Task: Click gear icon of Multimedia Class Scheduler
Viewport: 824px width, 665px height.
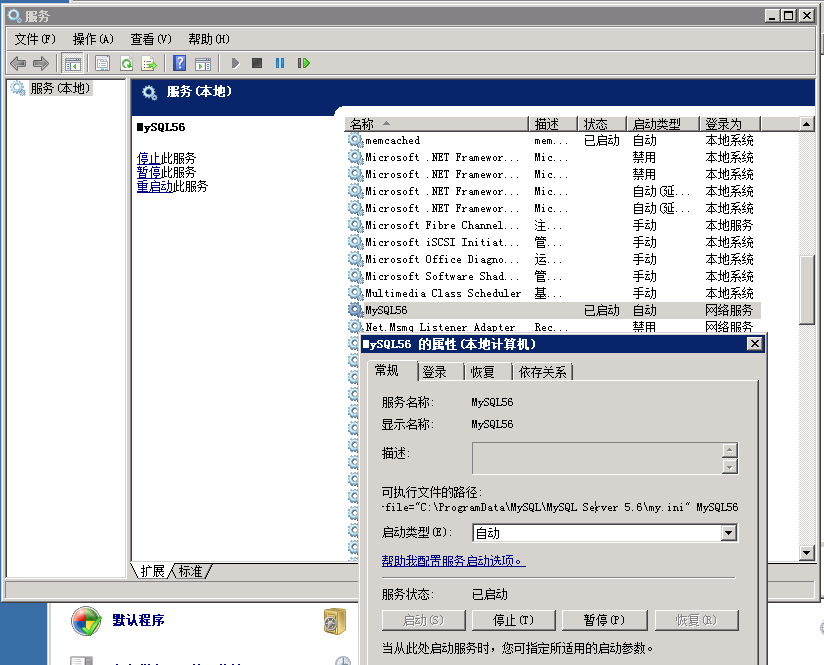Action: click(355, 293)
